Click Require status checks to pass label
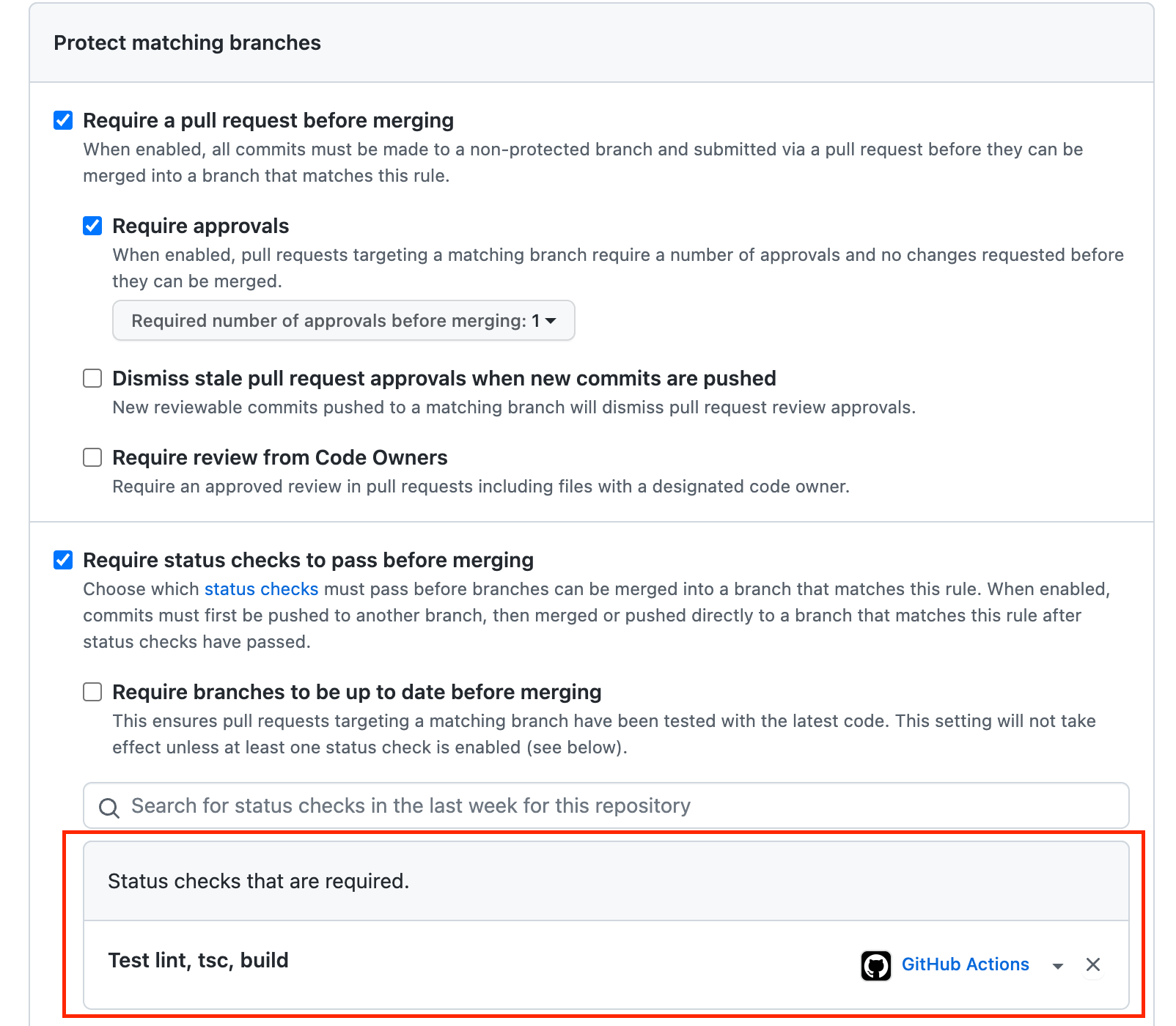The height and width of the screenshot is (1026, 1176). 308,560
